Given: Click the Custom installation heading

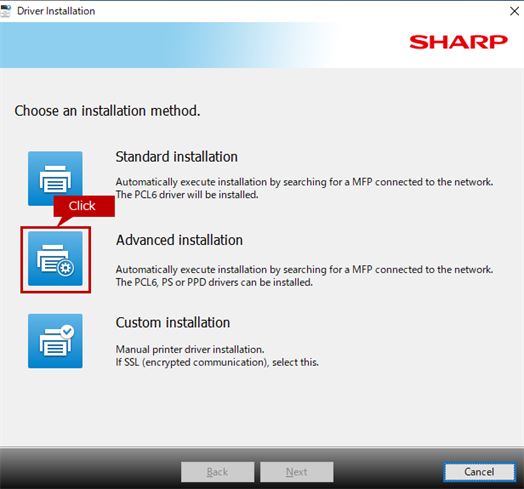Looking at the screenshot, I should tap(173, 323).
